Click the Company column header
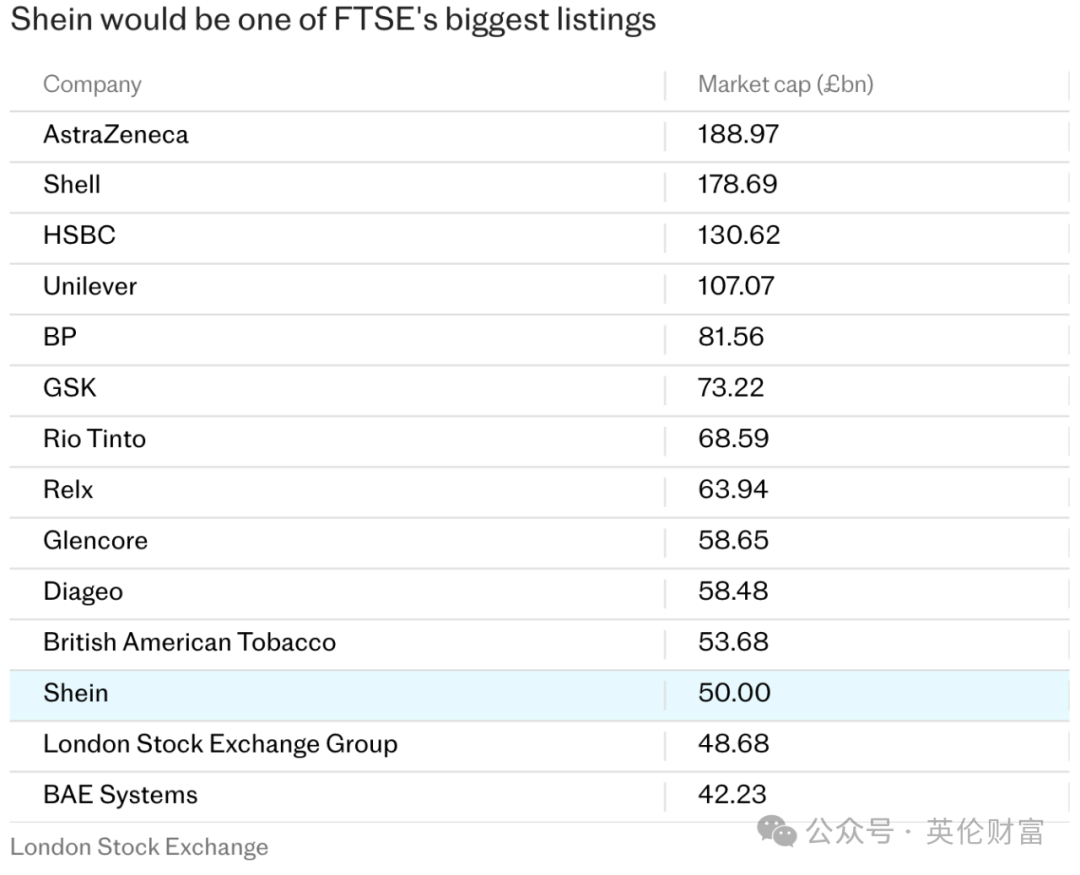 92,84
